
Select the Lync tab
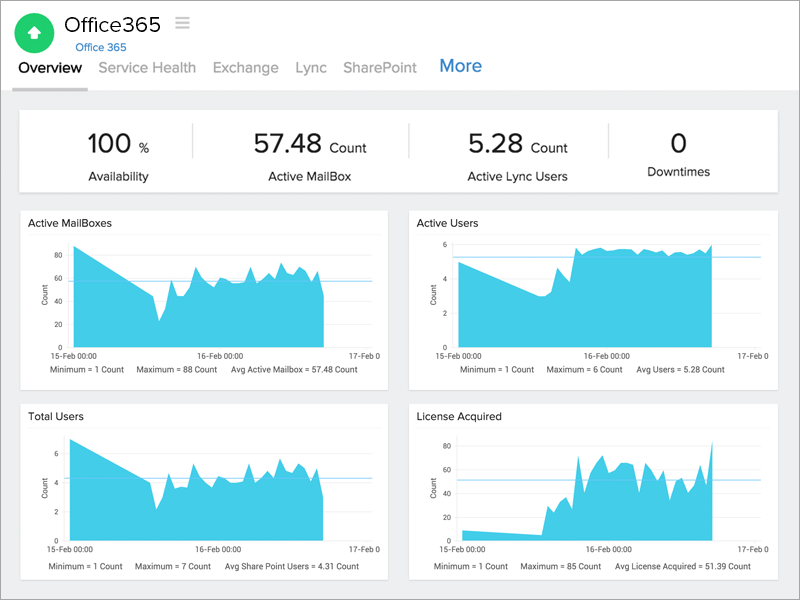click(311, 68)
